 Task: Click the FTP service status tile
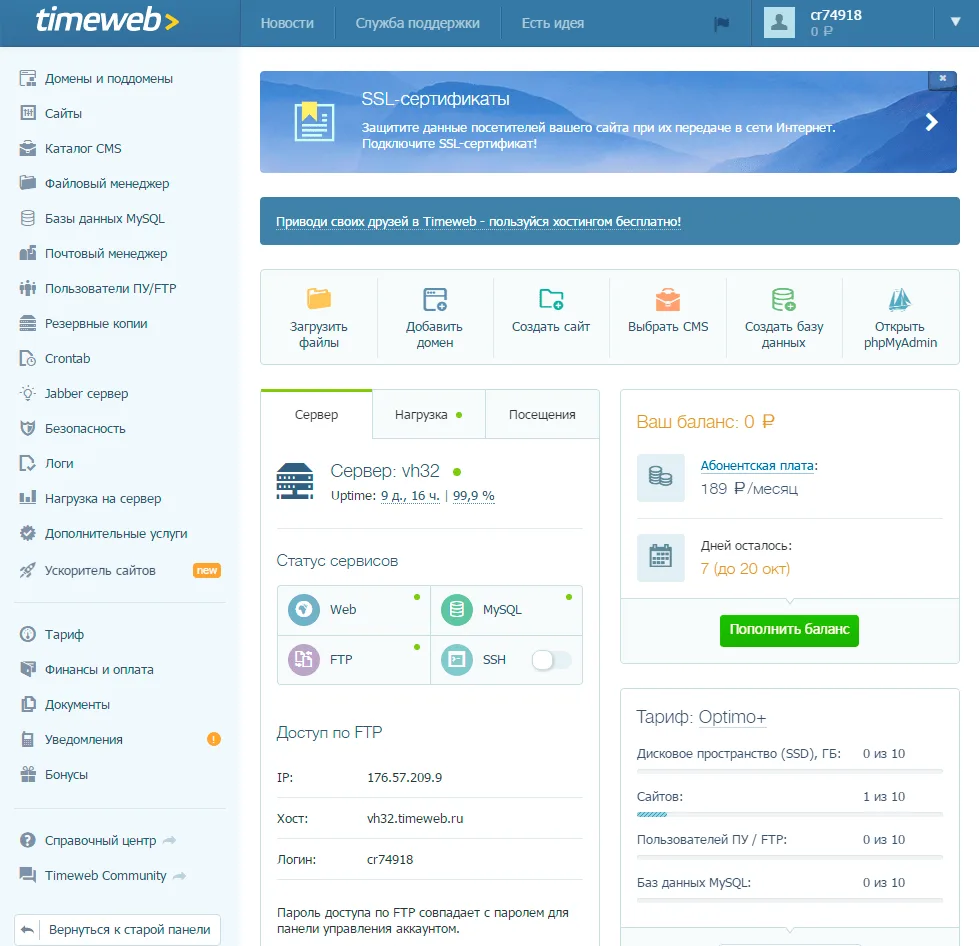[354, 659]
